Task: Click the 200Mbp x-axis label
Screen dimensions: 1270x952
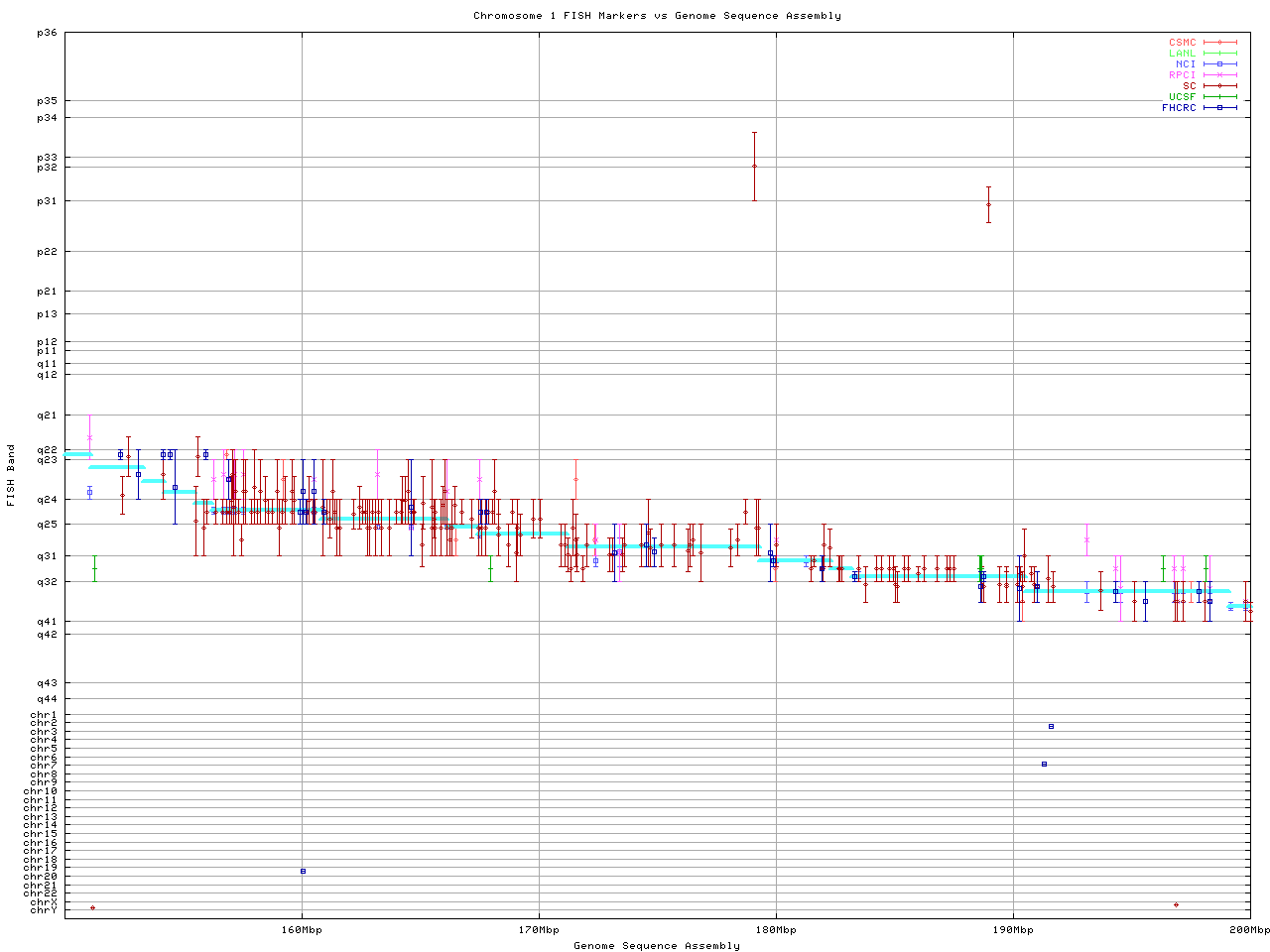Action: pyautogui.click(x=1249, y=930)
